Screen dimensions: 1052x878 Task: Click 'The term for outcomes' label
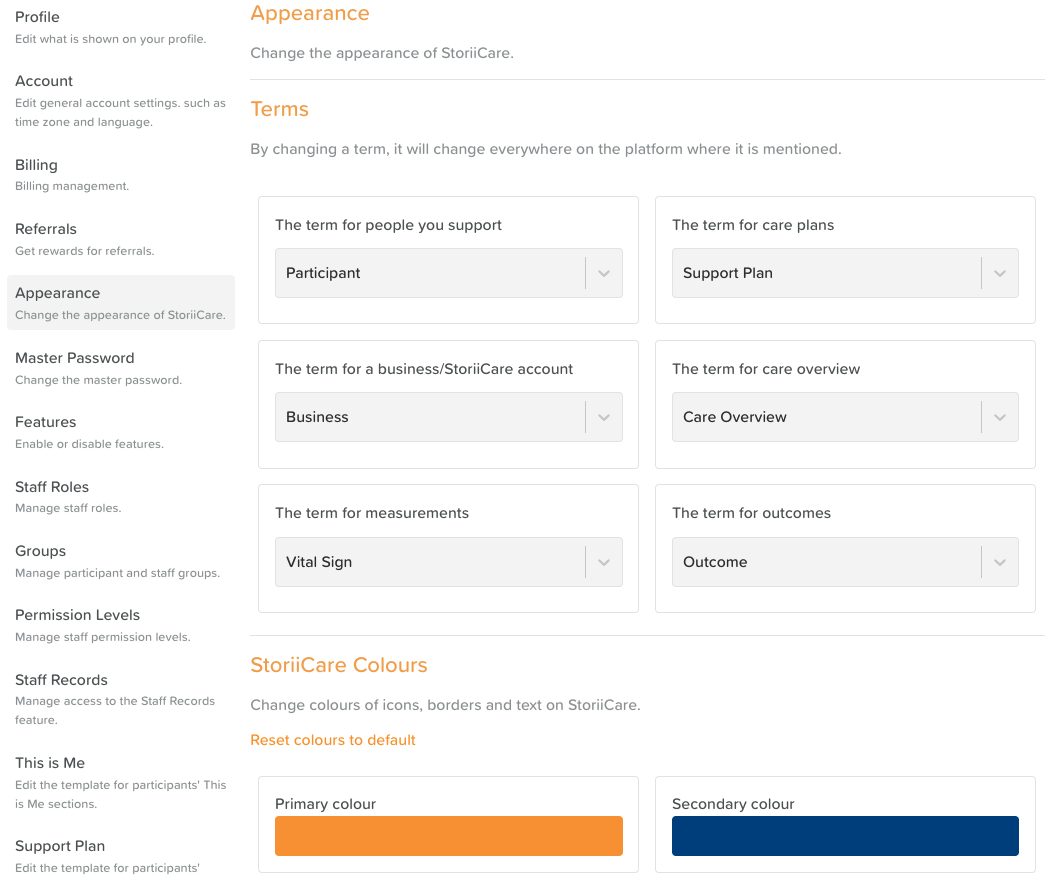click(751, 513)
